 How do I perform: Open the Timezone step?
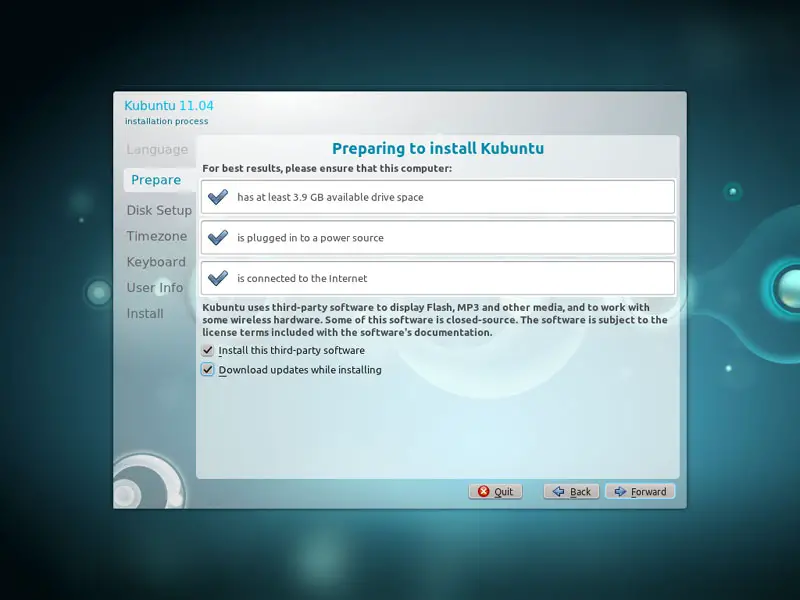click(x=157, y=236)
